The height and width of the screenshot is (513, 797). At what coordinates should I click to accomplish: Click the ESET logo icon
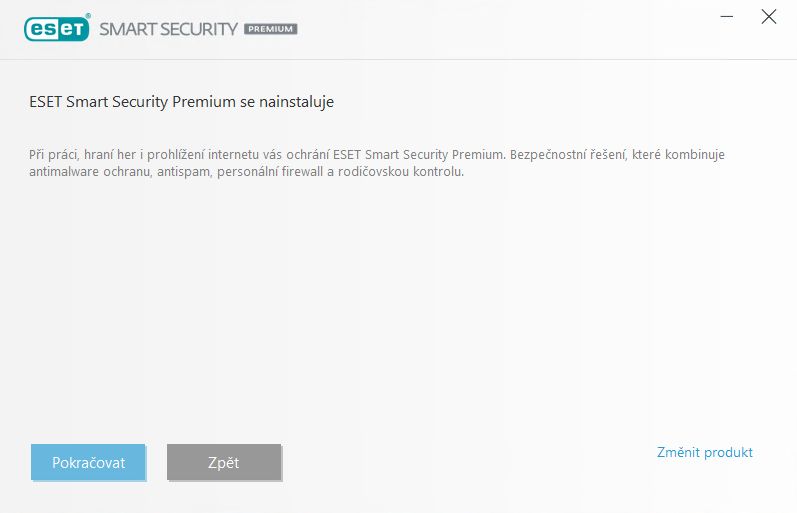pyautogui.click(x=56, y=29)
